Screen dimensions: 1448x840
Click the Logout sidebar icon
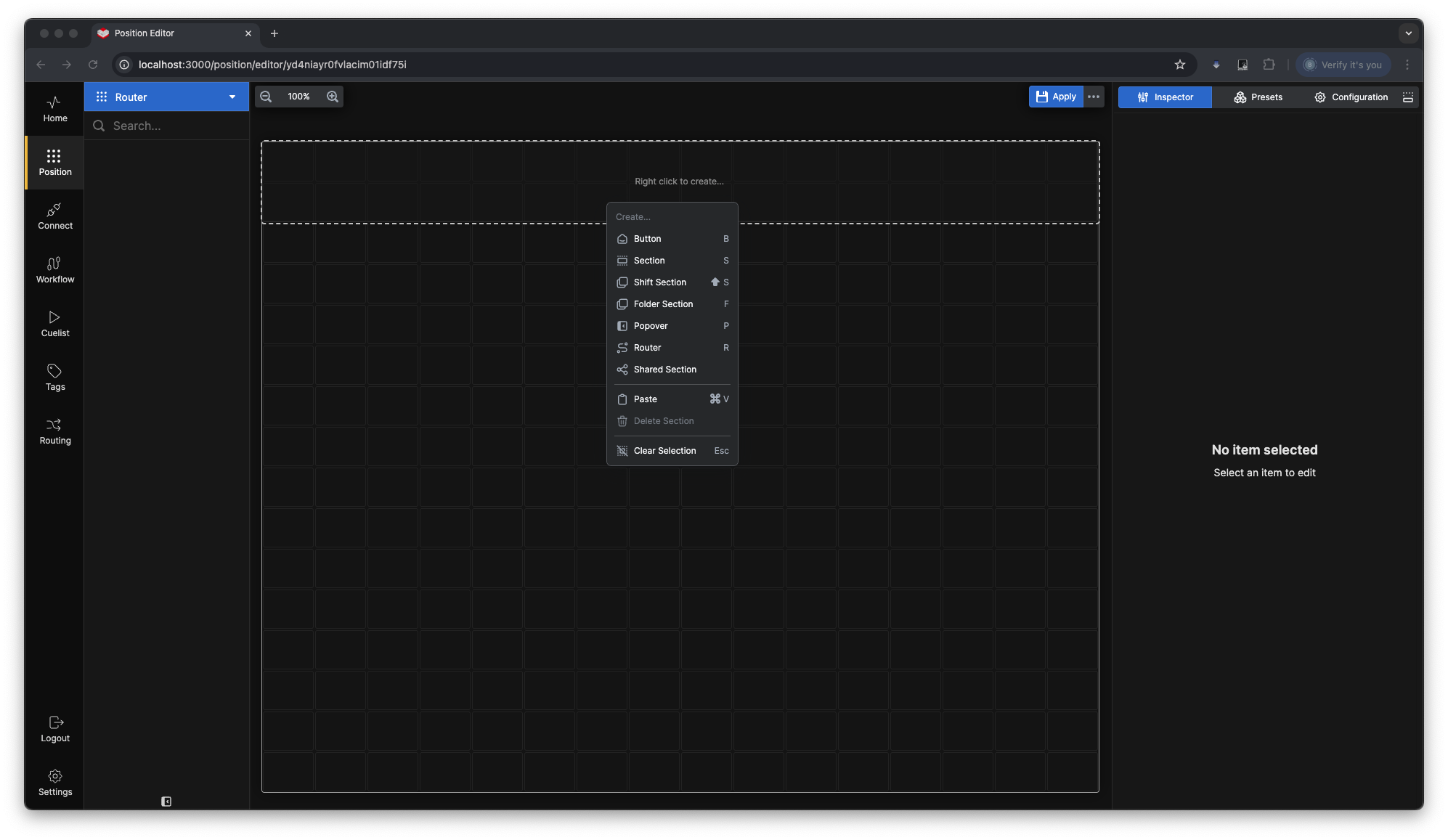click(x=54, y=729)
